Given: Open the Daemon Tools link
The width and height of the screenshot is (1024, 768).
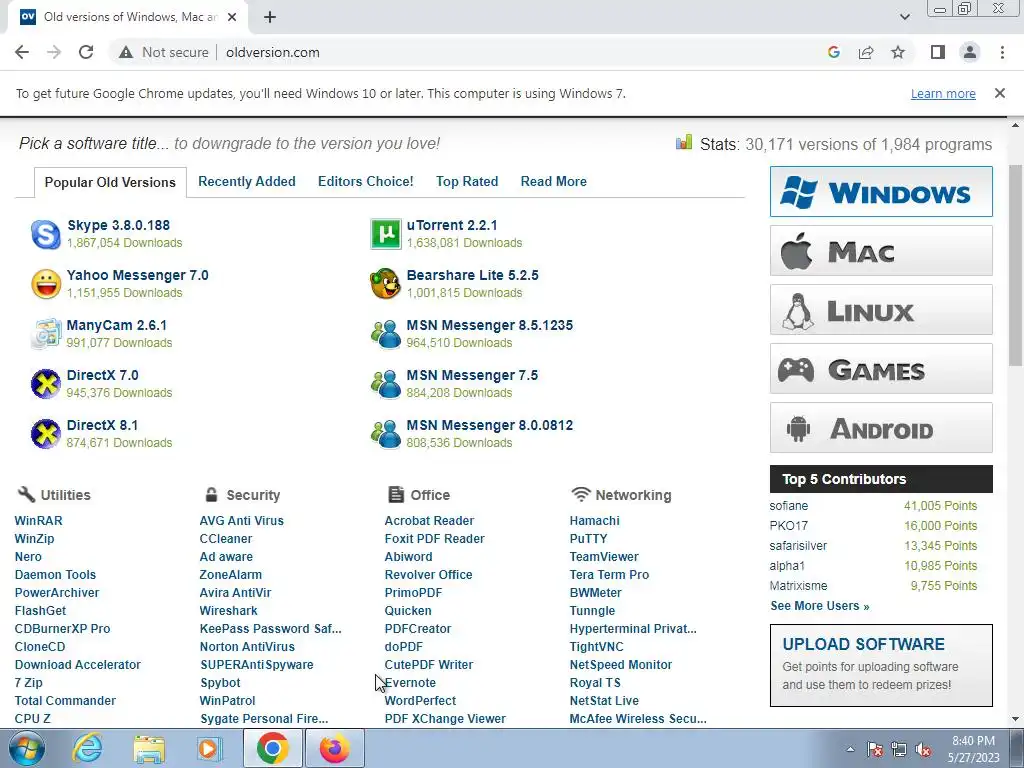Looking at the screenshot, I should coord(55,575).
